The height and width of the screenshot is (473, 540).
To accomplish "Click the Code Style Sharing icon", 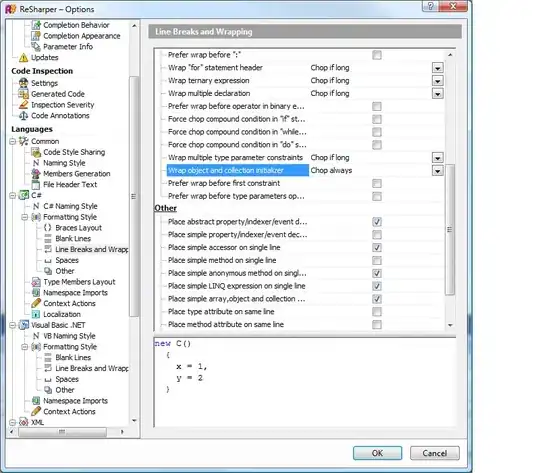I will [36, 152].
